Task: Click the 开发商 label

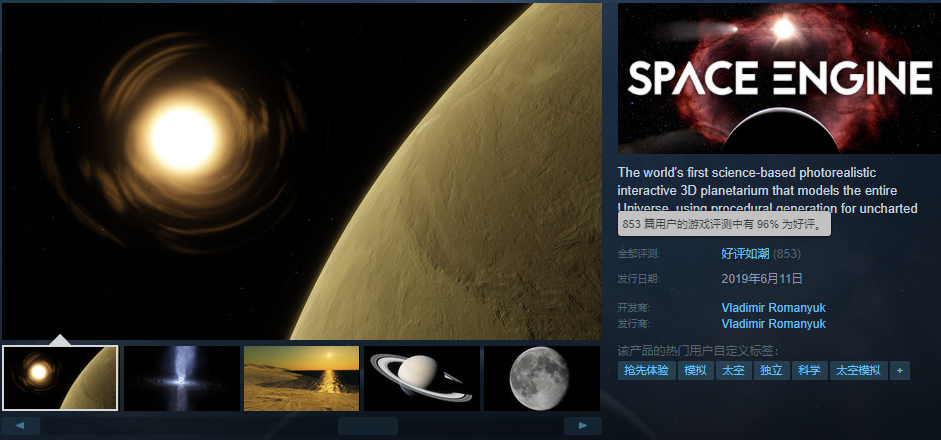Action: tap(634, 308)
